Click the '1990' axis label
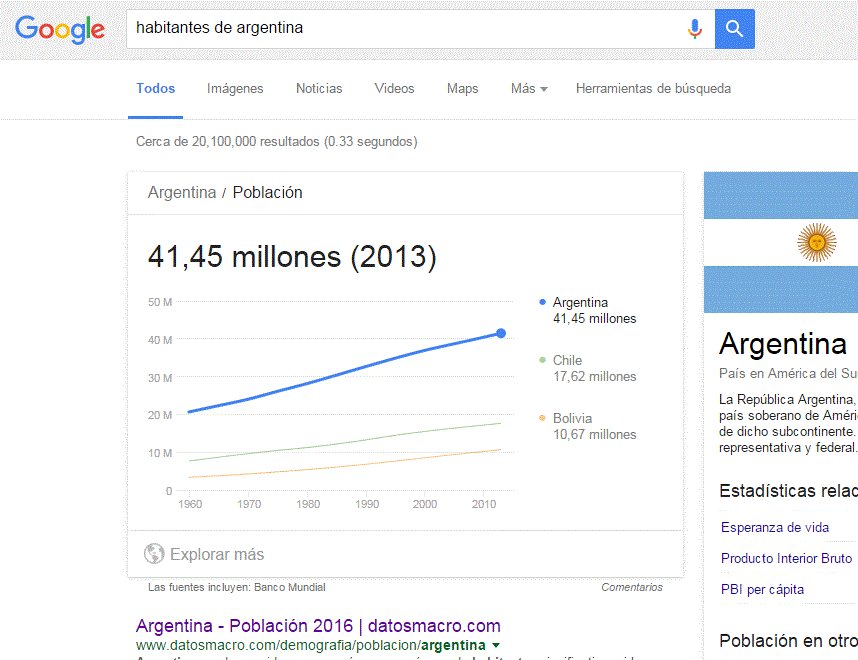 coord(367,504)
